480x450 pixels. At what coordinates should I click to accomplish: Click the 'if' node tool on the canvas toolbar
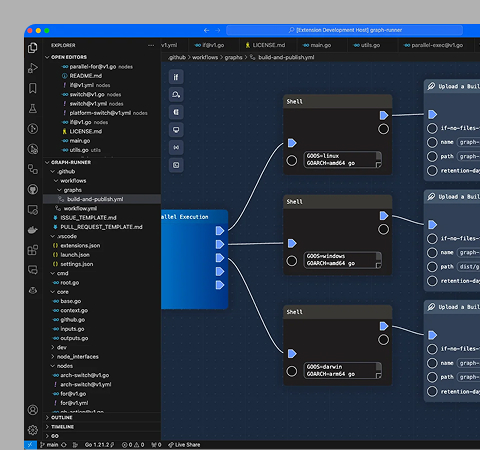click(176, 77)
